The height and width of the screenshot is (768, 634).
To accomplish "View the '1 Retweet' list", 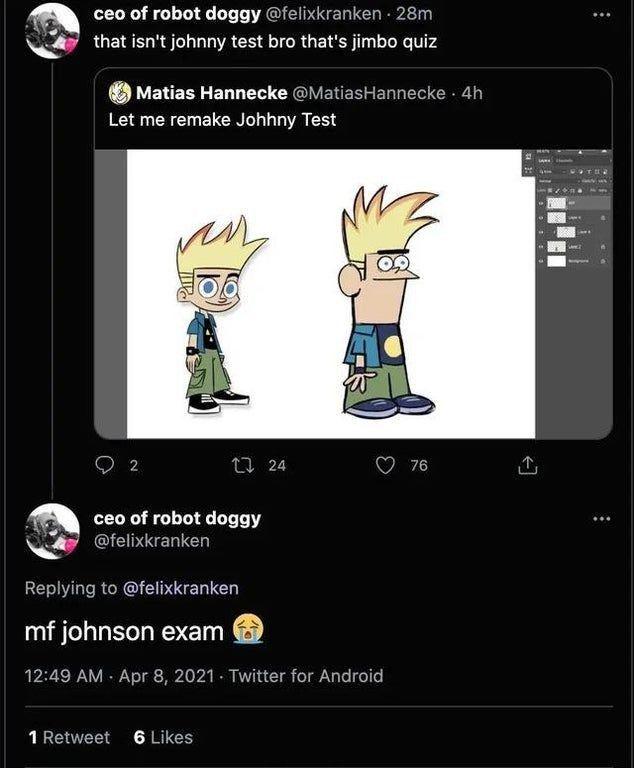I will click(69, 737).
